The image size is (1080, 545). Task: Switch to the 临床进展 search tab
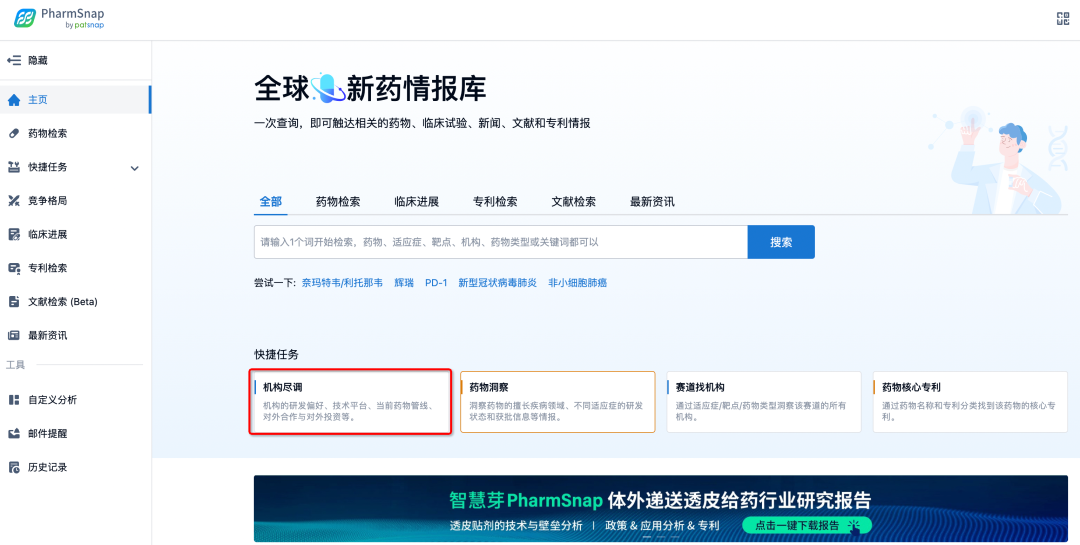click(416, 202)
